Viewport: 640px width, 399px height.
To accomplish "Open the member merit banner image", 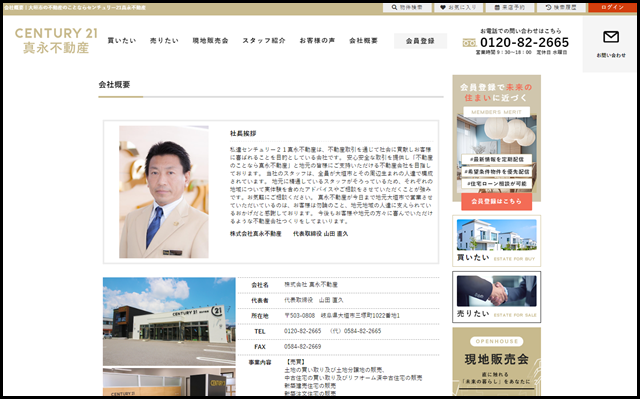I will [496, 138].
